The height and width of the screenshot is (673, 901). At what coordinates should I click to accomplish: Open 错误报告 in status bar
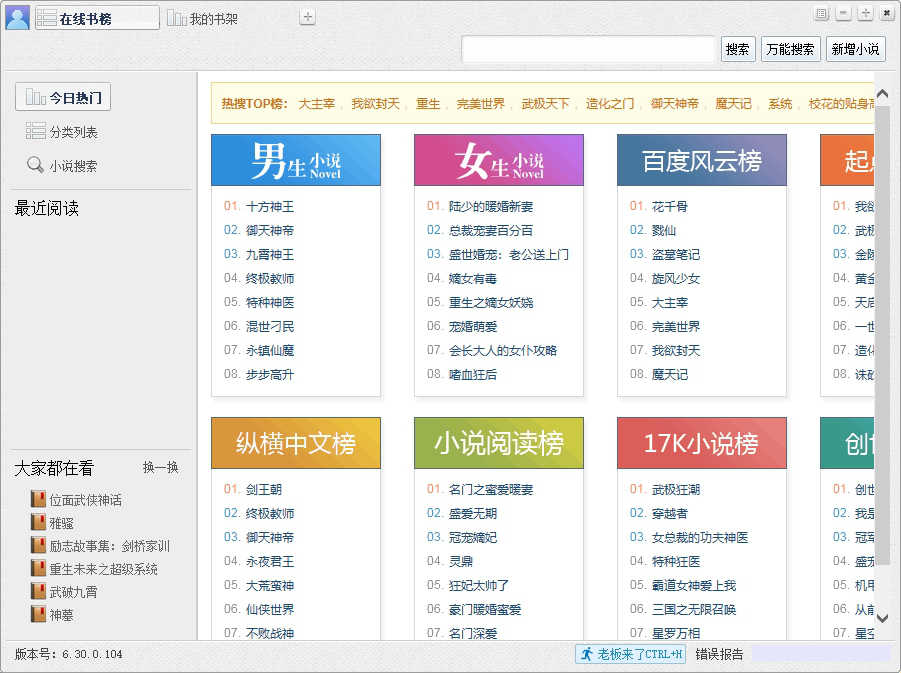tap(719, 654)
